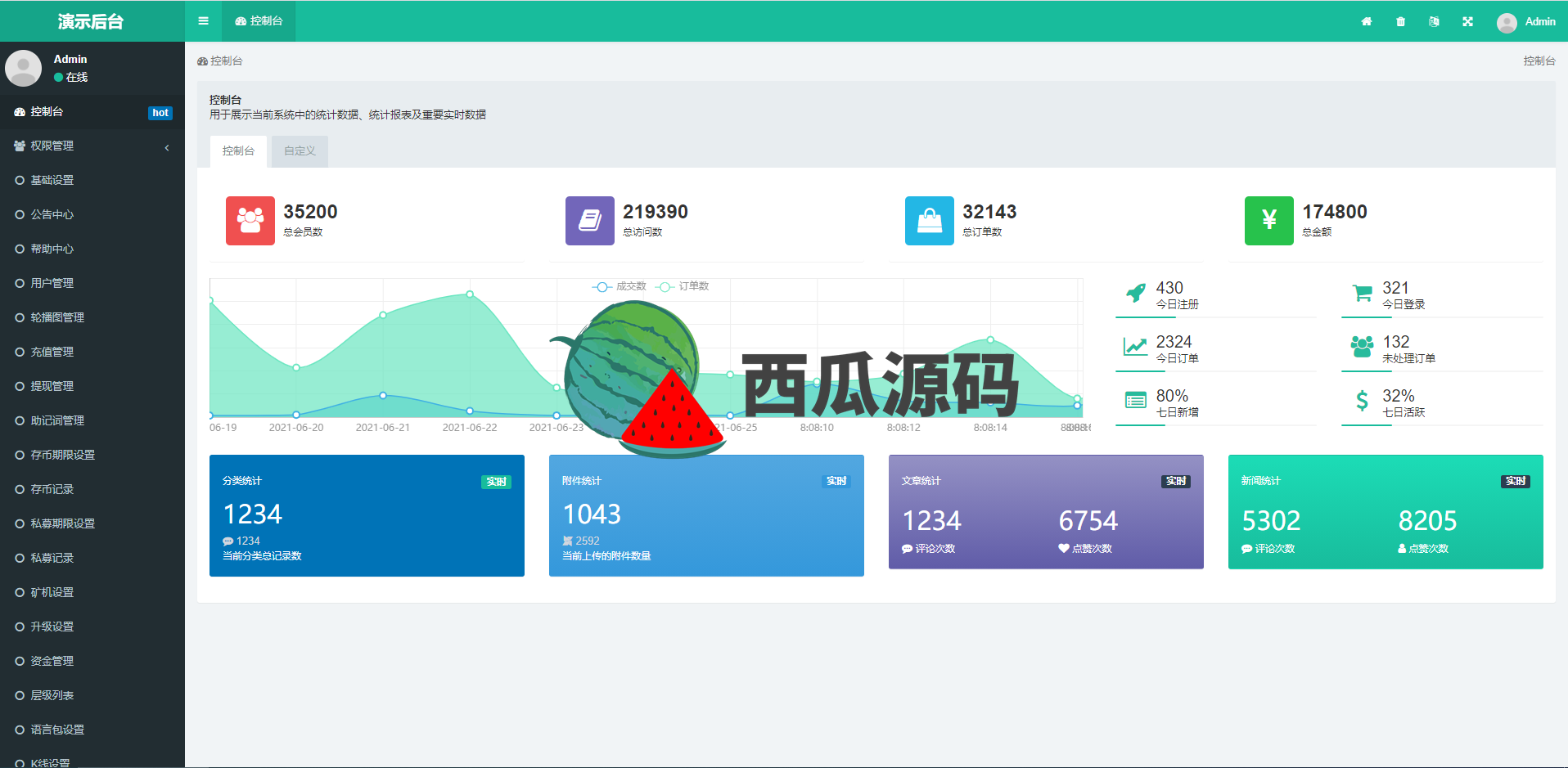The height and width of the screenshot is (768, 1568).
Task: Open language switch icon in header
Action: pyautogui.click(x=1434, y=22)
